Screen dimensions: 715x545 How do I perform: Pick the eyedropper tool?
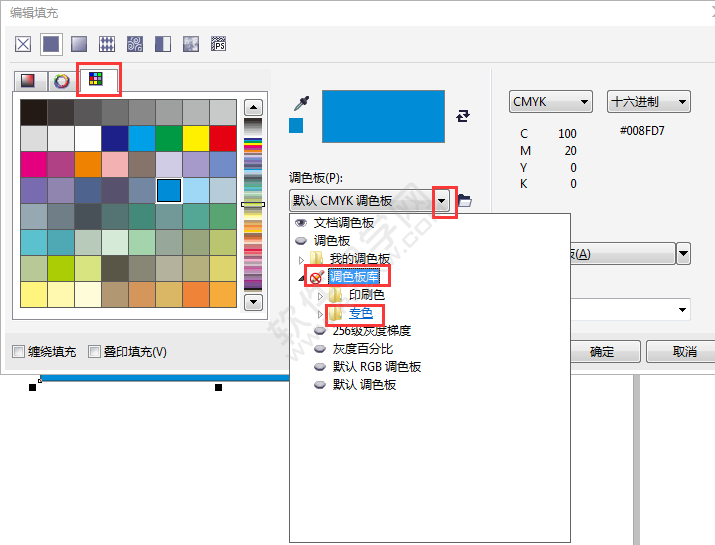[x=301, y=104]
